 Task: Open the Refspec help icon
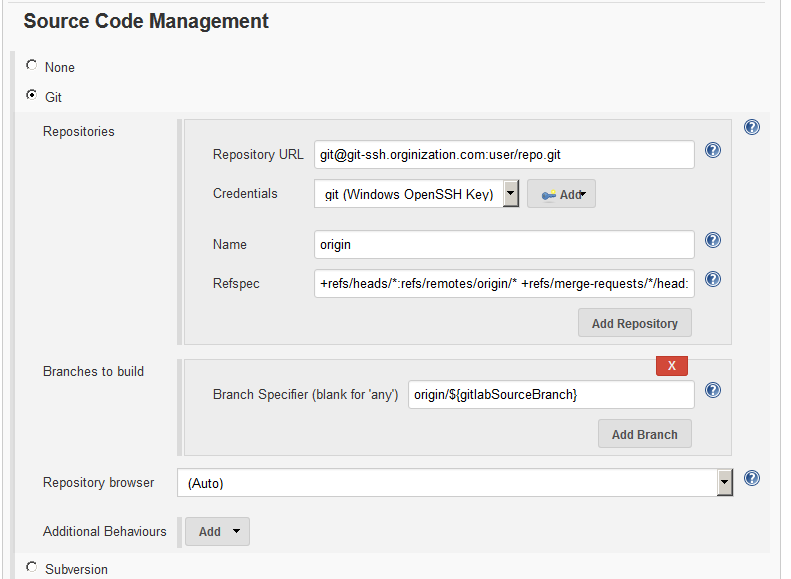tap(713, 279)
